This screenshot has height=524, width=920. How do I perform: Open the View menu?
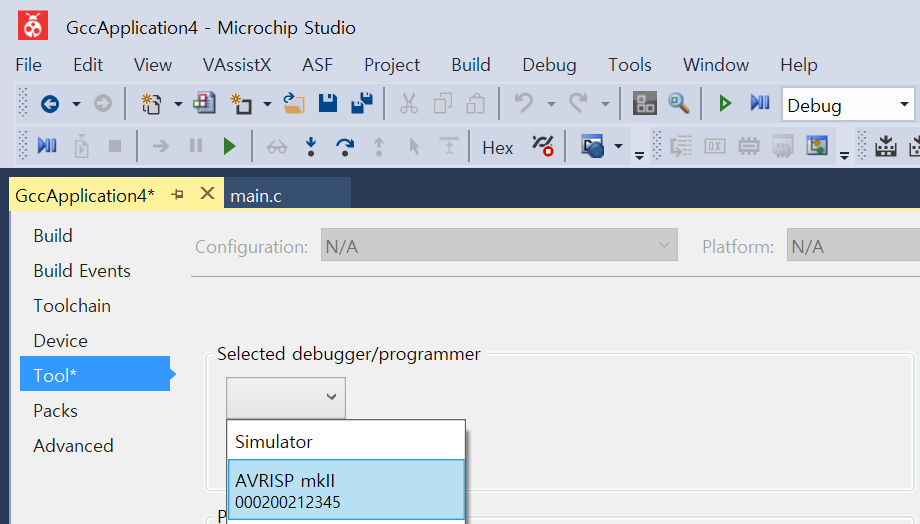coord(153,65)
